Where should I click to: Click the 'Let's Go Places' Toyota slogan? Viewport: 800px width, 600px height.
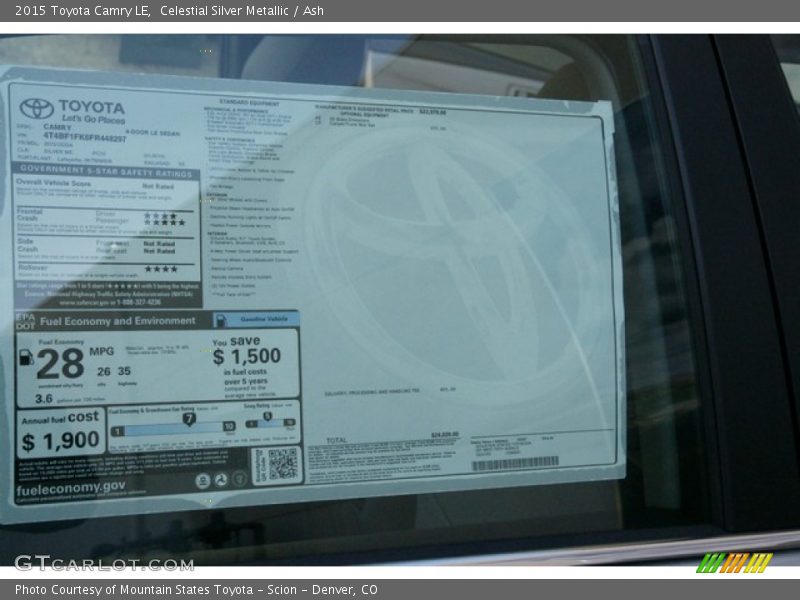[x=93, y=119]
